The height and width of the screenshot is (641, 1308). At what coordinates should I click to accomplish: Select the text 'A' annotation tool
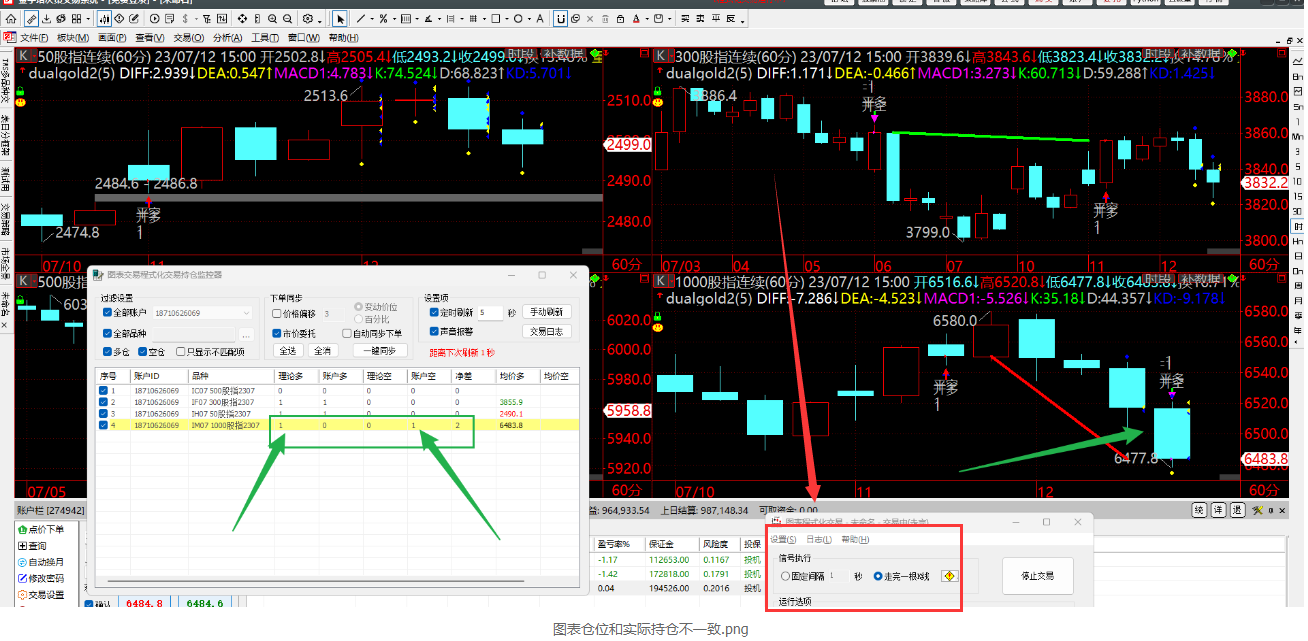click(539, 18)
